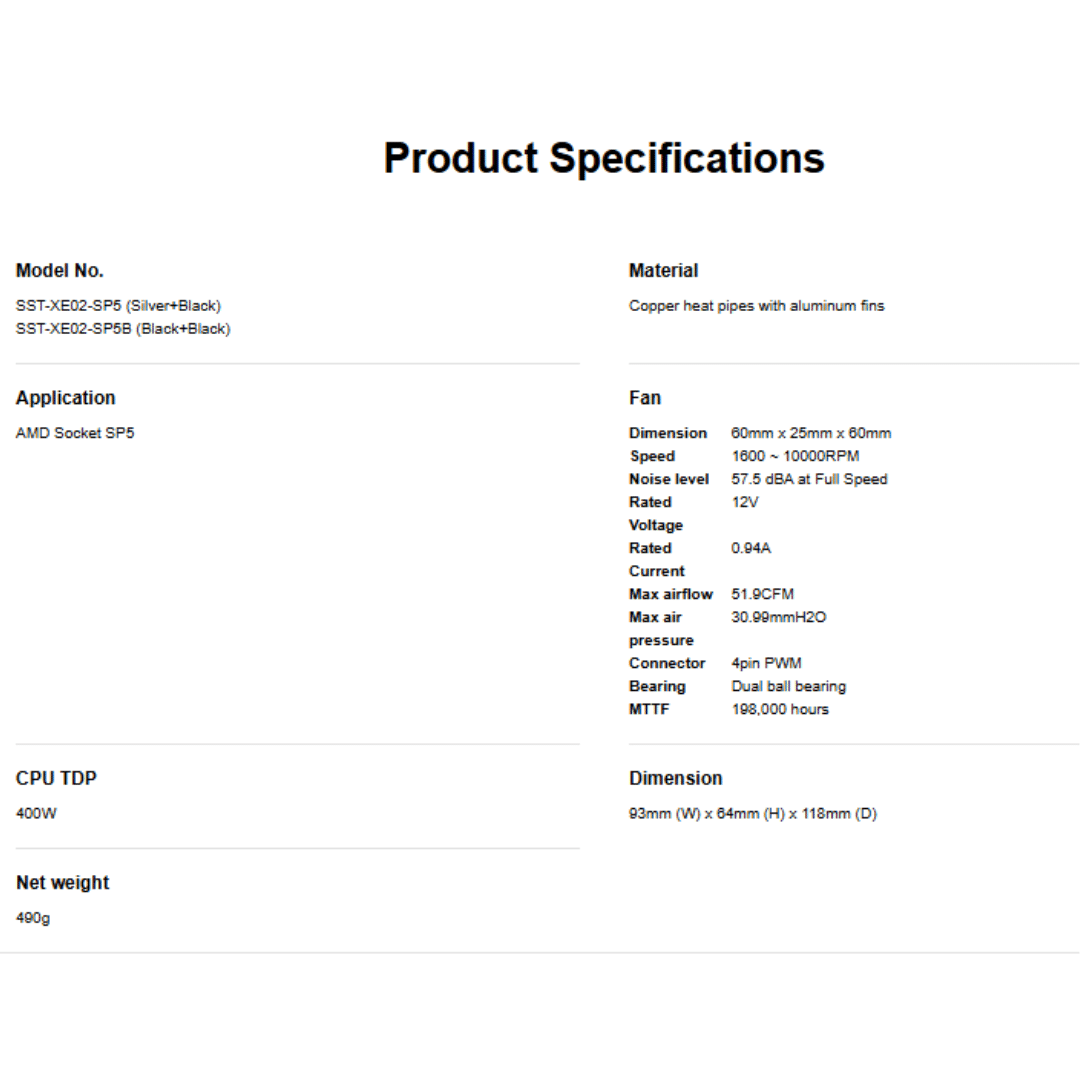Click the copper heat pipes material description
The width and height of the screenshot is (1080, 1080).
click(x=756, y=306)
